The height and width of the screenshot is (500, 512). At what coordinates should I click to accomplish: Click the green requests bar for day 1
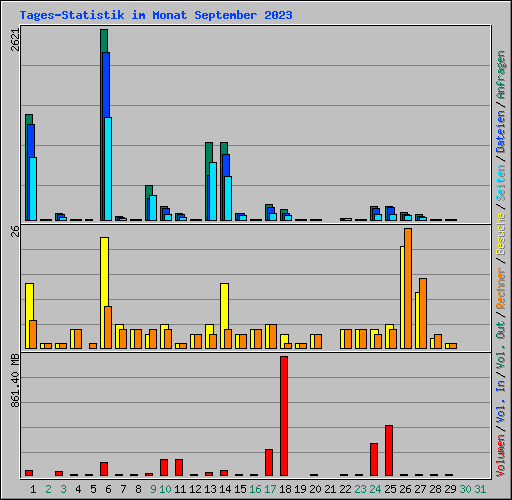[29, 119]
